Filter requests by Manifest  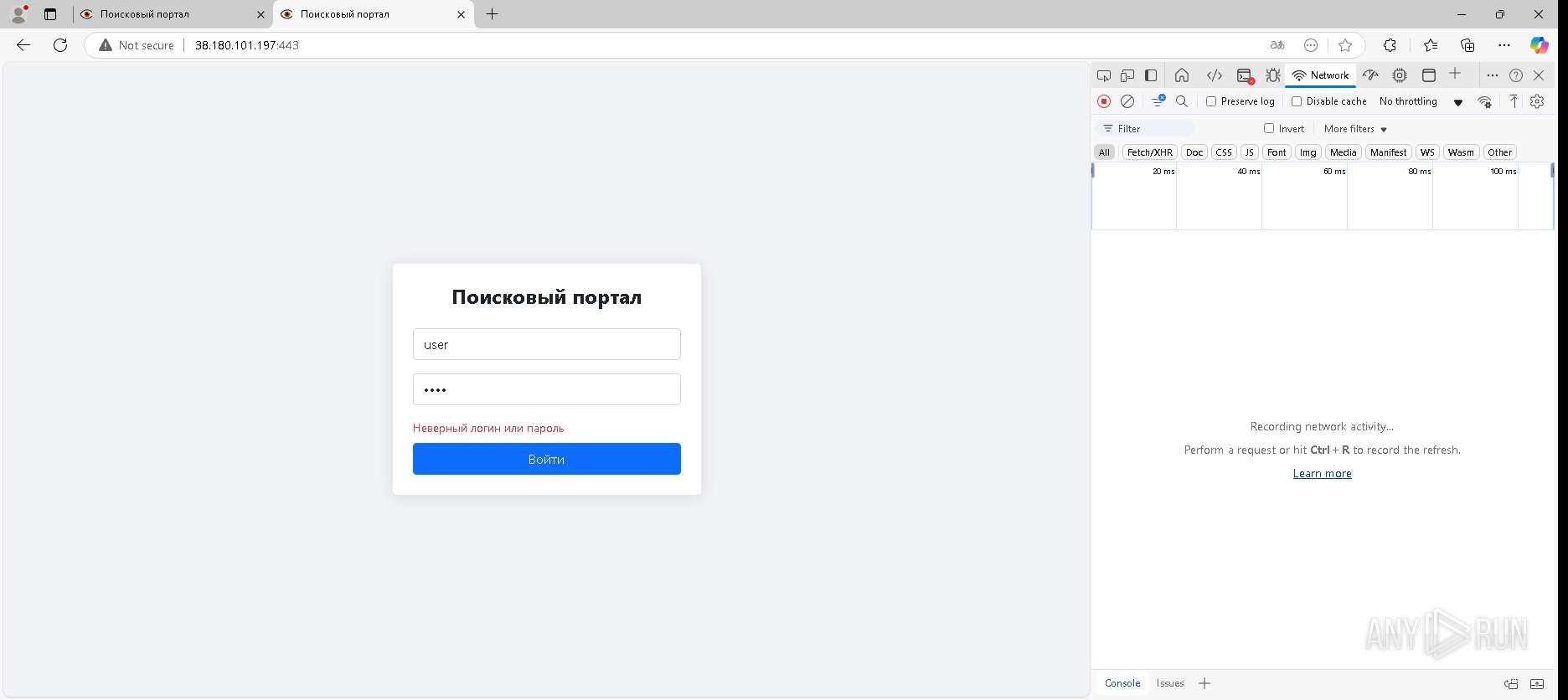pos(1388,152)
